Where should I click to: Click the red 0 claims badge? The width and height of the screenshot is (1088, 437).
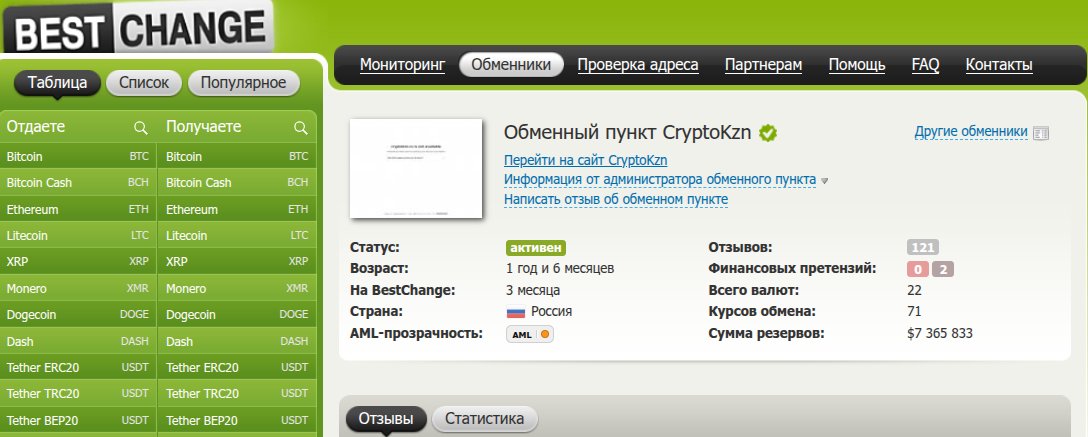[918, 269]
